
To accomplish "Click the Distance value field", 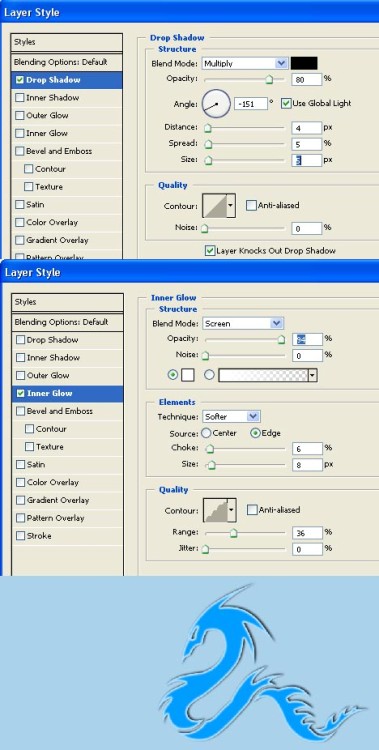I will point(306,128).
